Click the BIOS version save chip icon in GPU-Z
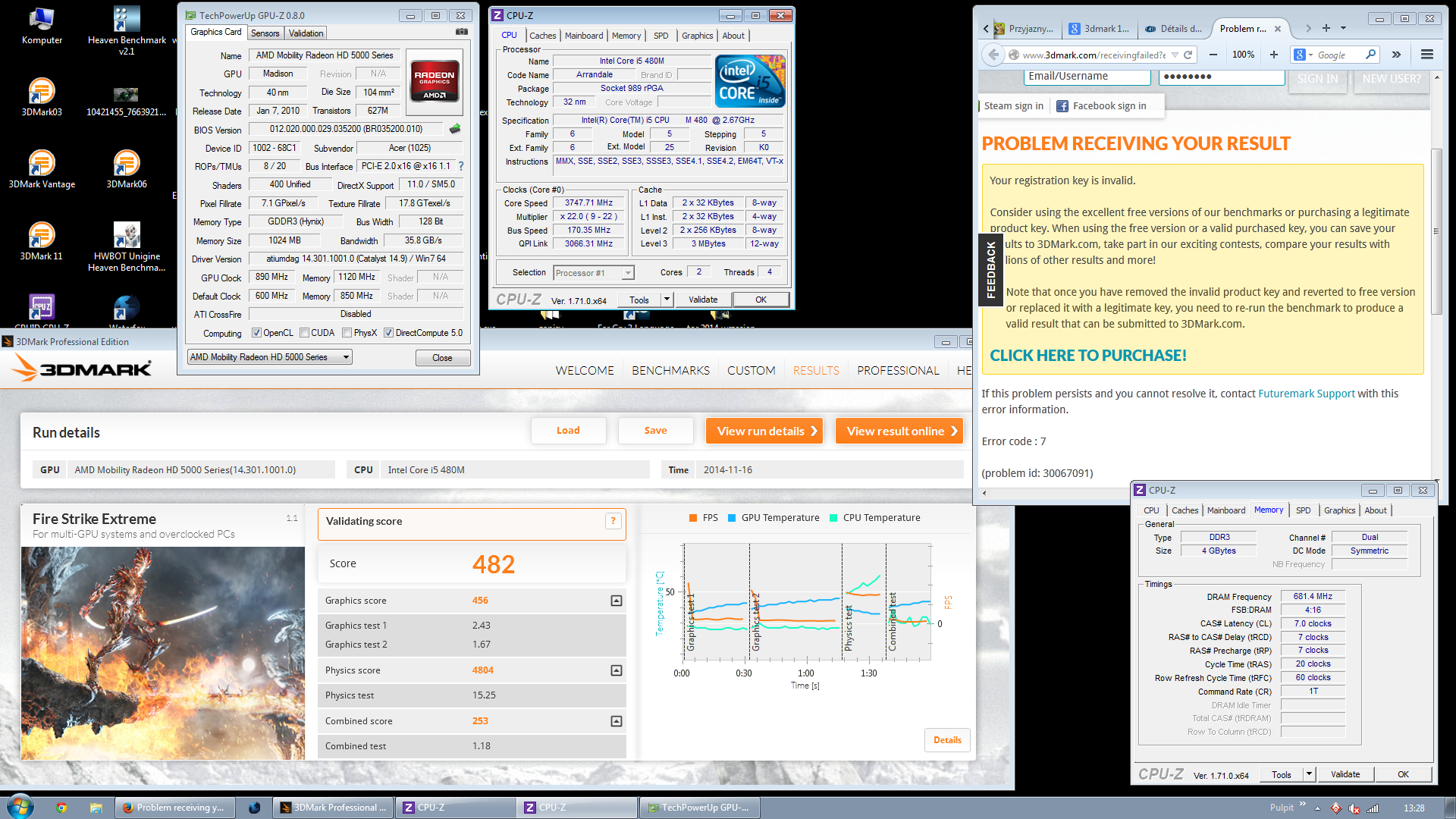Image resolution: width=1456 pixels, height=819 pixels. click(455, 129)
